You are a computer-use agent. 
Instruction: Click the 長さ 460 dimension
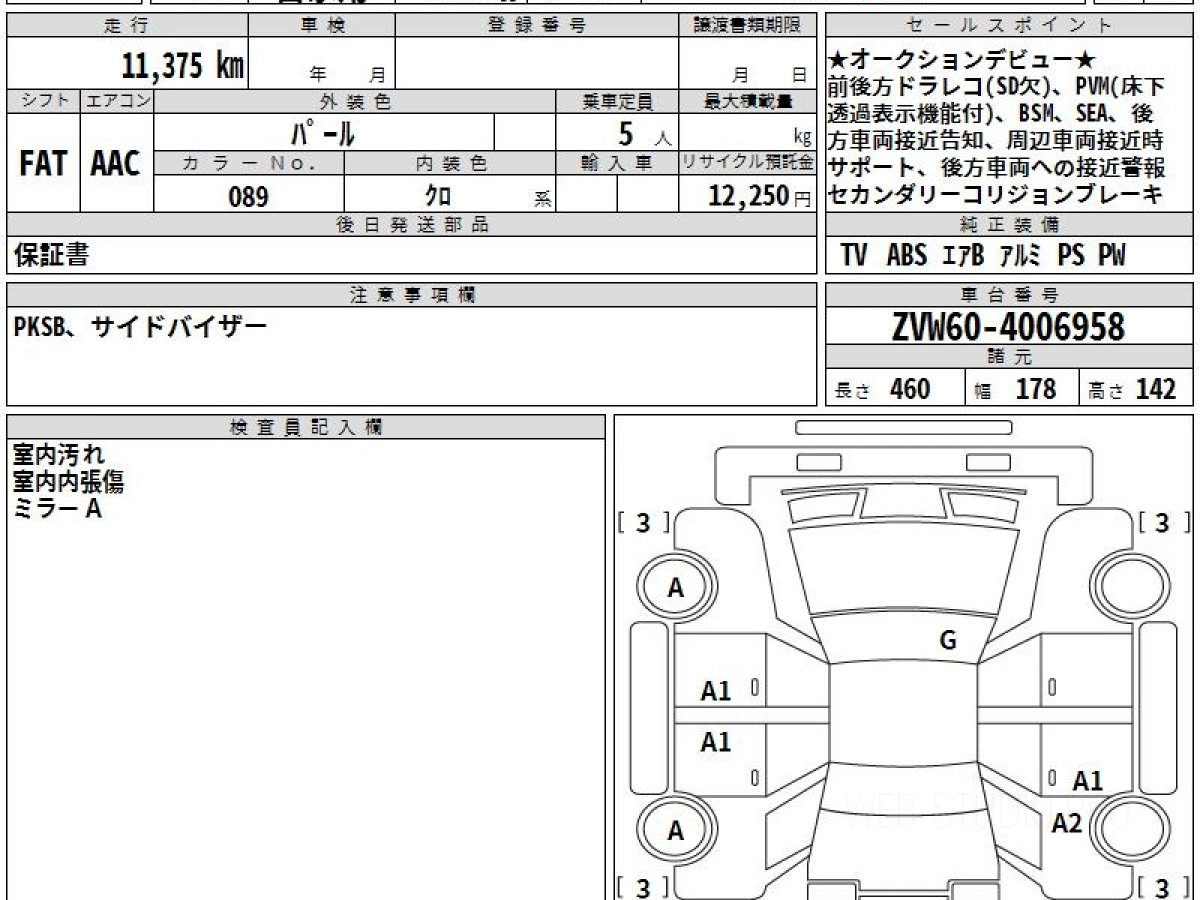tap(882, 389)
